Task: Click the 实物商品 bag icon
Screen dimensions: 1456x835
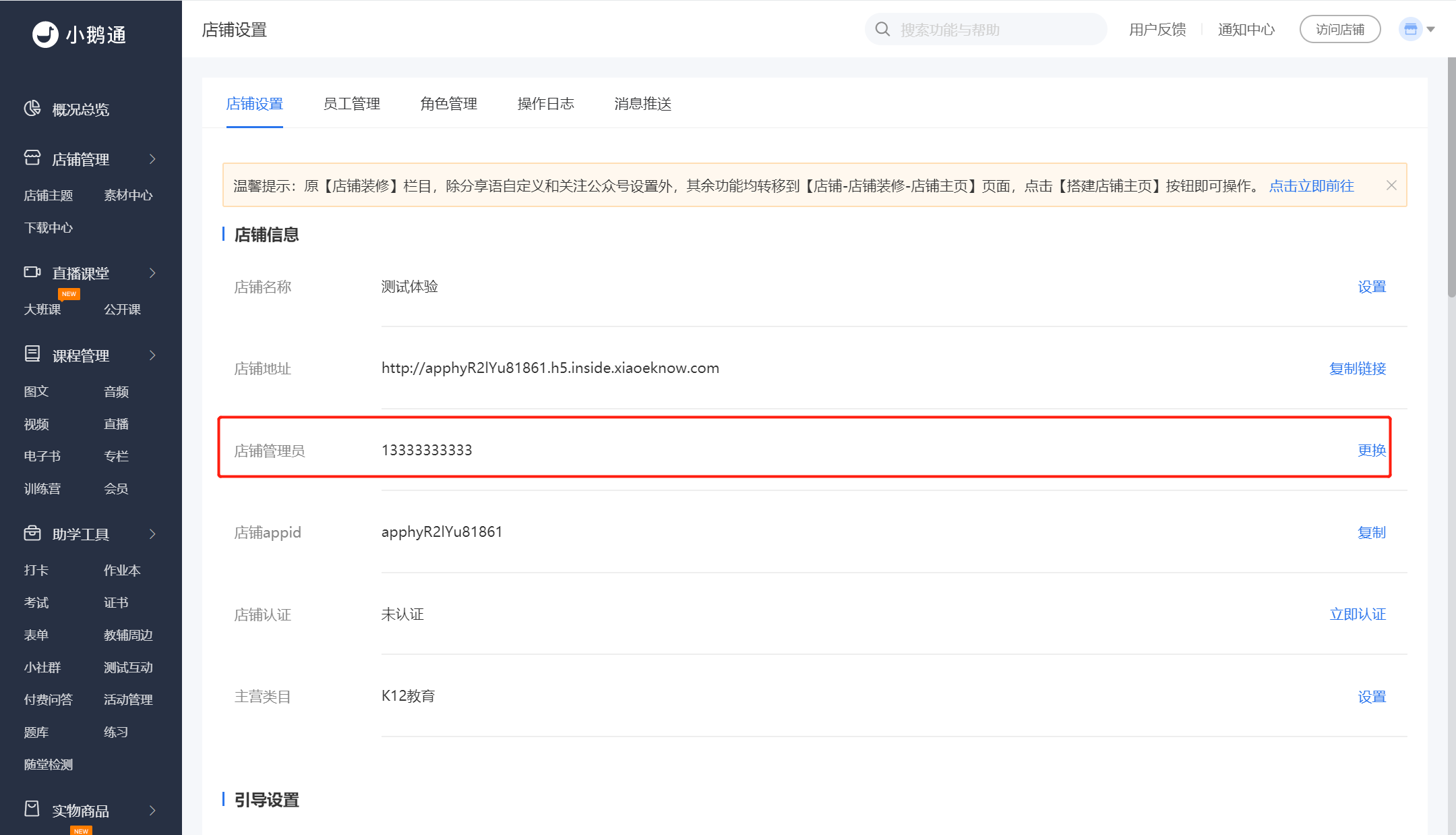Action: pyautogui.click(x=32, y=809)
